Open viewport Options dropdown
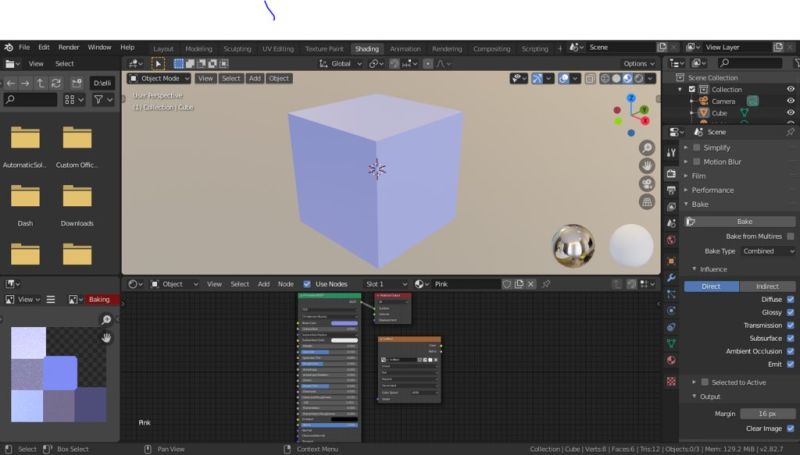This screenshot has height=455, width=800. coord(639,64)
